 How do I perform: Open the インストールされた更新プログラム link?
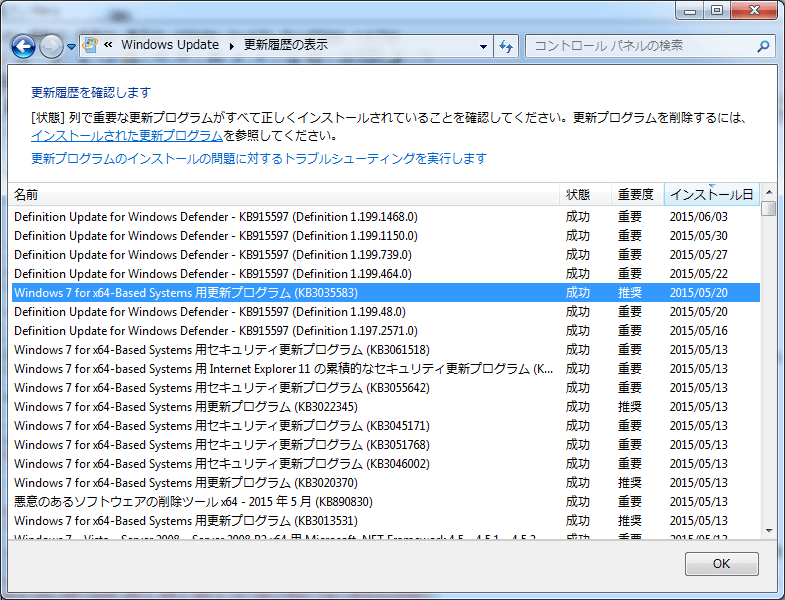click(127, 136)
